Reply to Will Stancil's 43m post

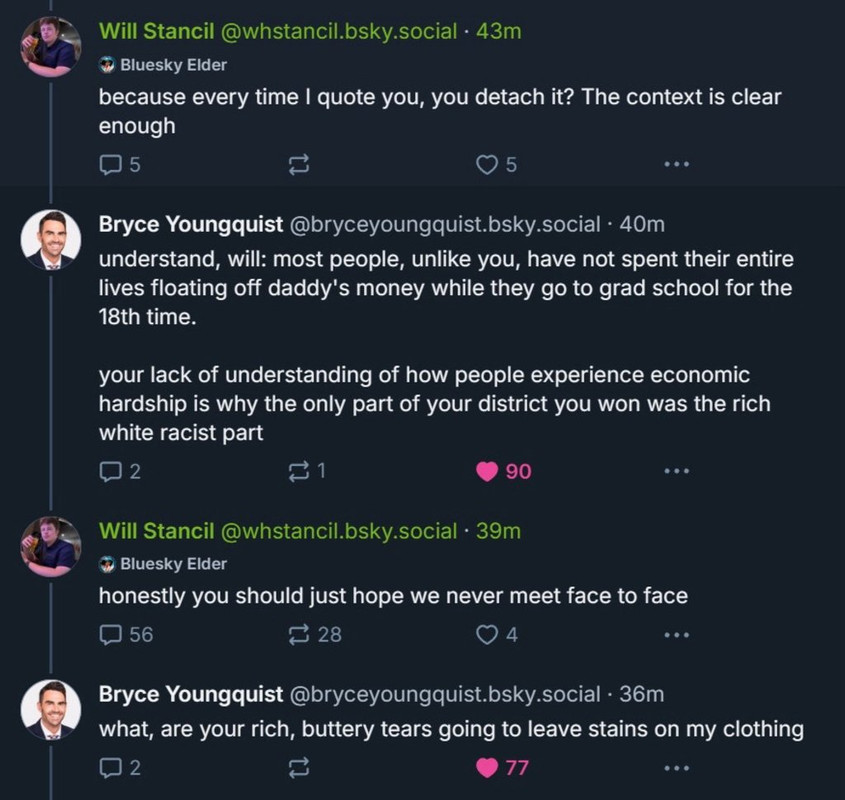110,166
